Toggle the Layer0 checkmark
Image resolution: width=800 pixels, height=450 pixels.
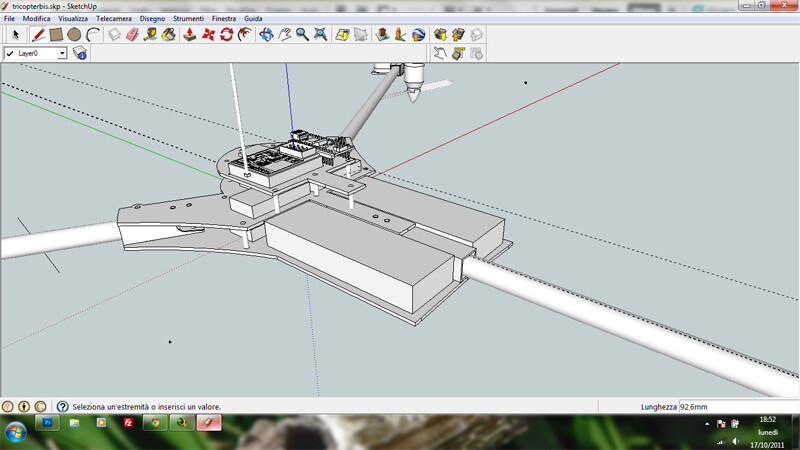(x=10, y=53)
